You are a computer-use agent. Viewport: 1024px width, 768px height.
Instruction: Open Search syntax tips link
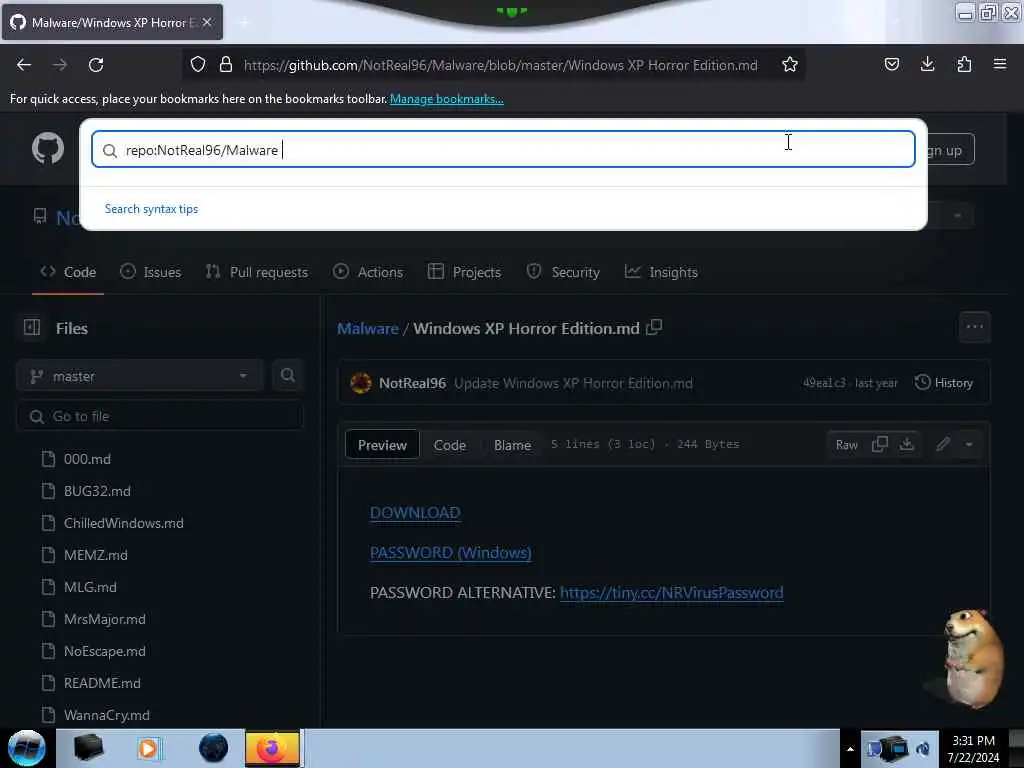(151, 209)
